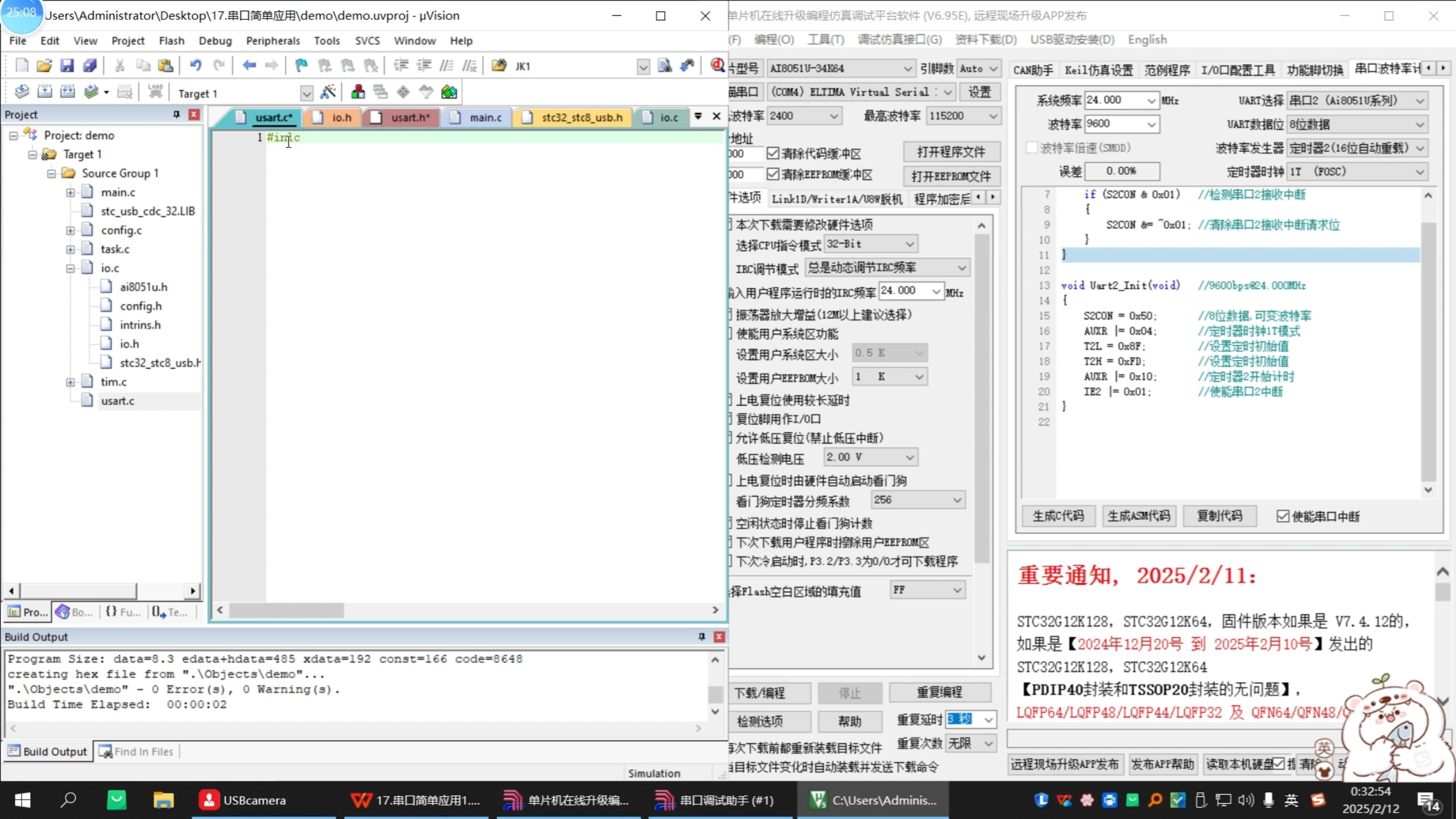The width and height of the screenshot is (1456, 819).
Task: Expand the tim.c tree node
Action: pos(71,382)
